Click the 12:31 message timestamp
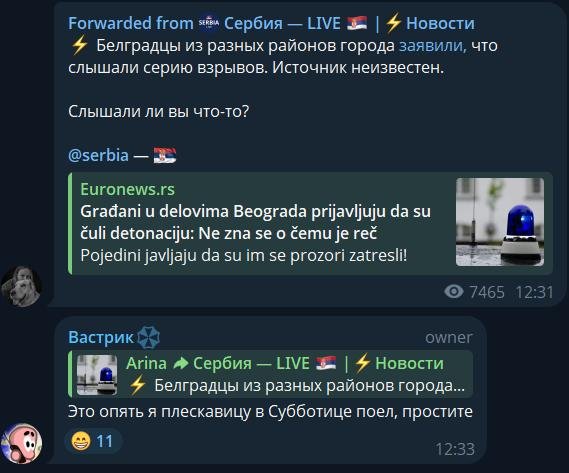 coord(534,292)
